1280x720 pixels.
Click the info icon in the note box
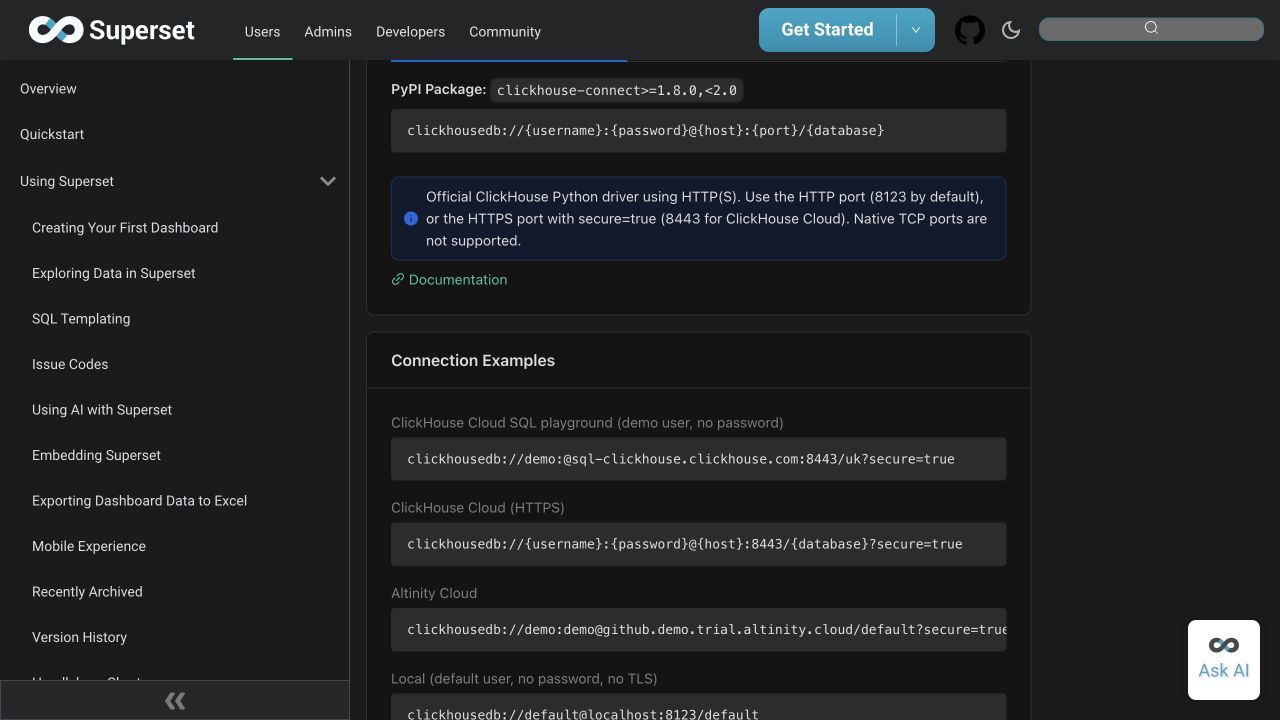point(411,218)
